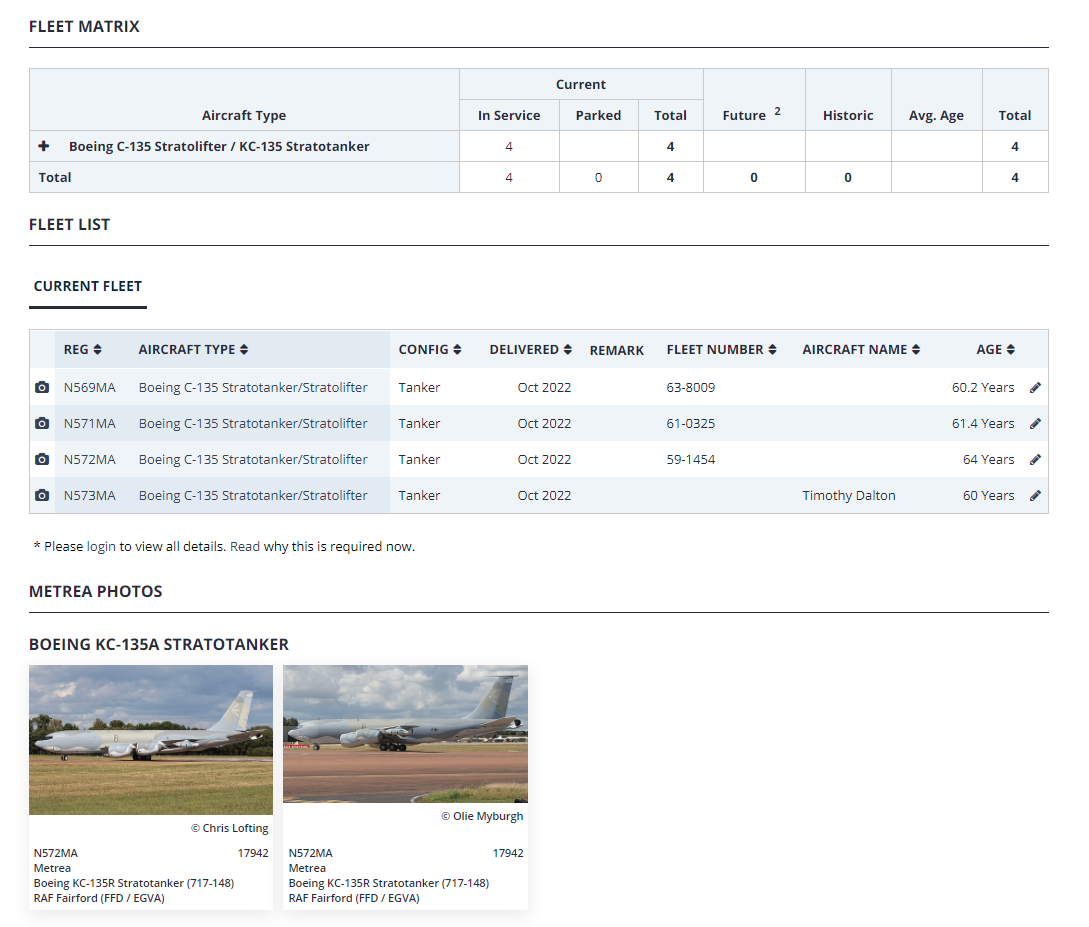1089x927 pixels.
Task: Edit N571MA entry with pencil icon
Action: pos(1035,424)
